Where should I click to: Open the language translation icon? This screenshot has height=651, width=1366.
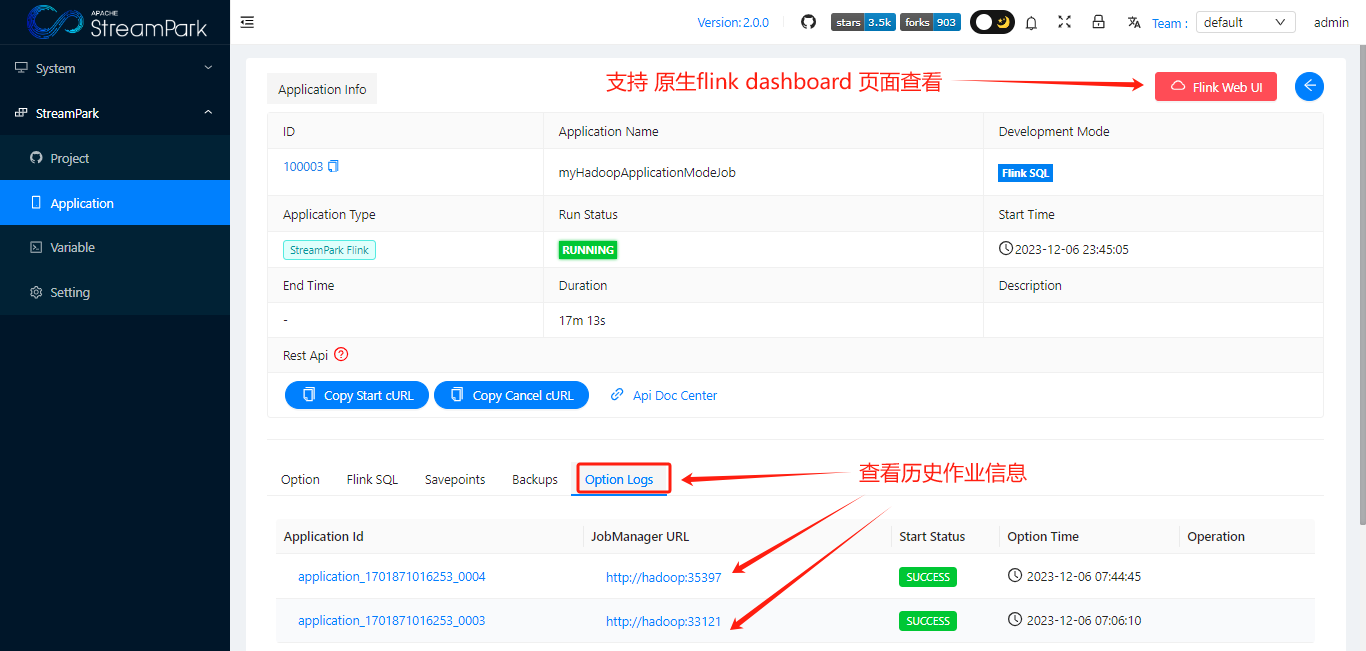click(x=1134, y=21)
